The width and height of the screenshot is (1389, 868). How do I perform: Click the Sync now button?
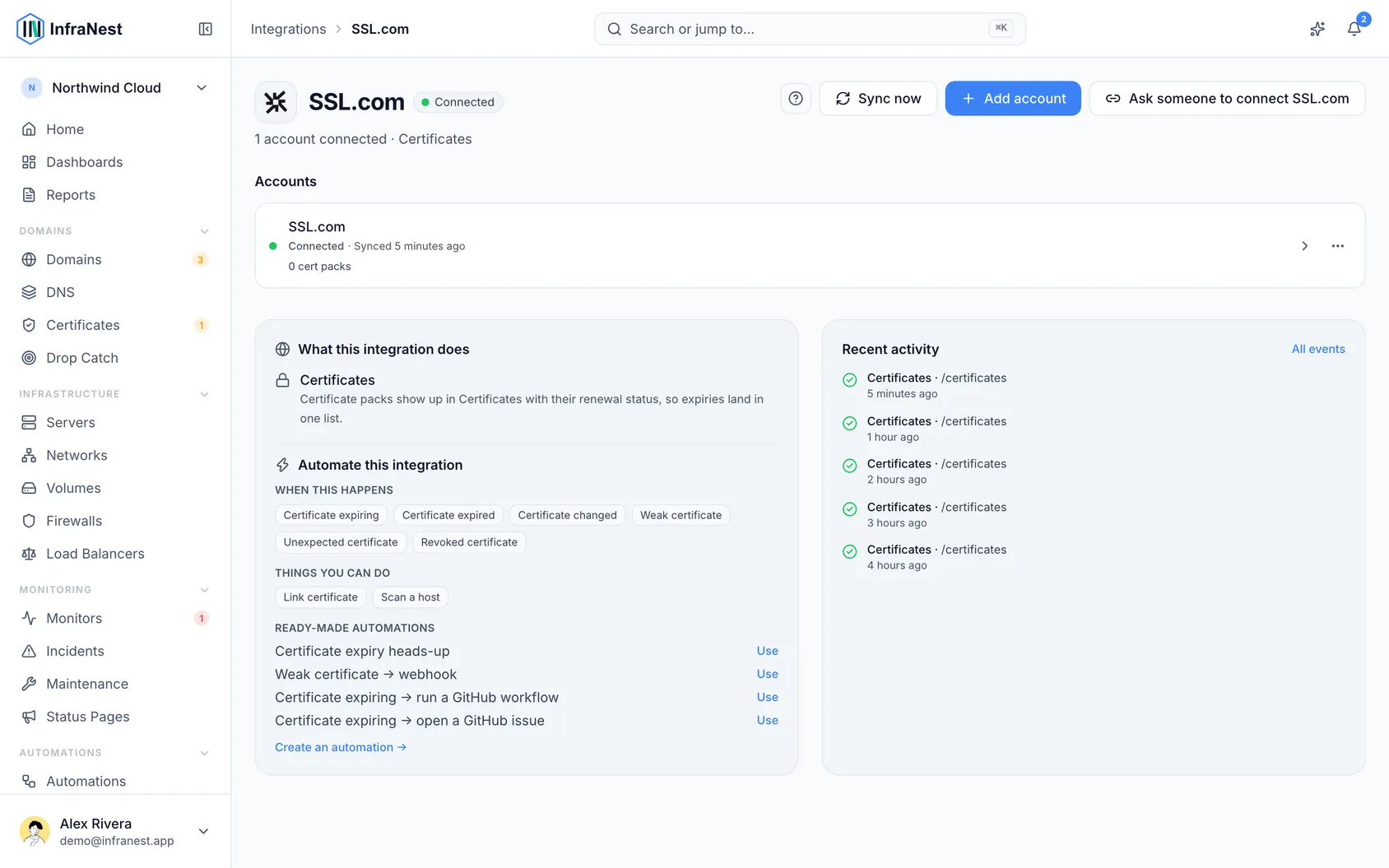click(x=878, y=99)
